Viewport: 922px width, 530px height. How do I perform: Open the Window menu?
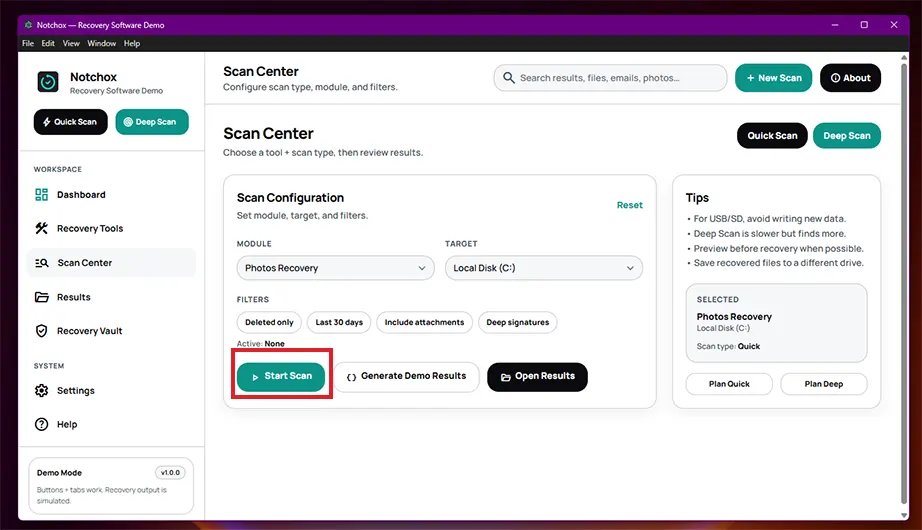[102, 44]
